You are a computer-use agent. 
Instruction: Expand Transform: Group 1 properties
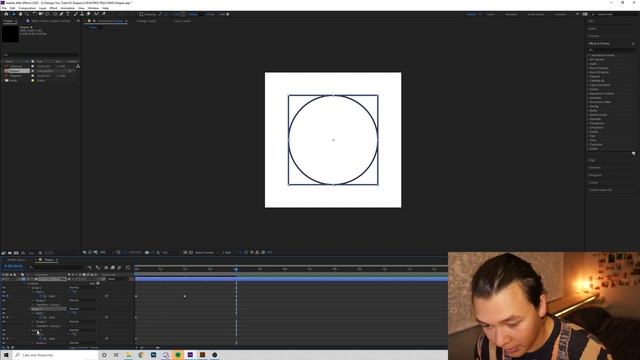(x=33, y=304)
